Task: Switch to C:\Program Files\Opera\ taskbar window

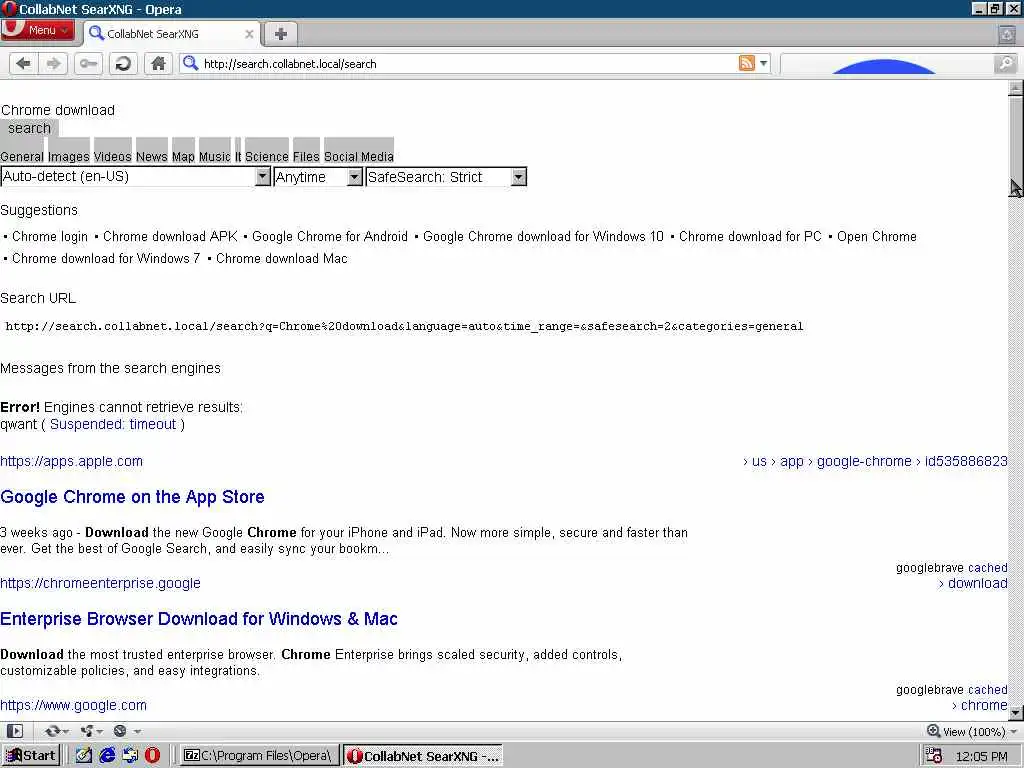Action: [x=259, y=756]
